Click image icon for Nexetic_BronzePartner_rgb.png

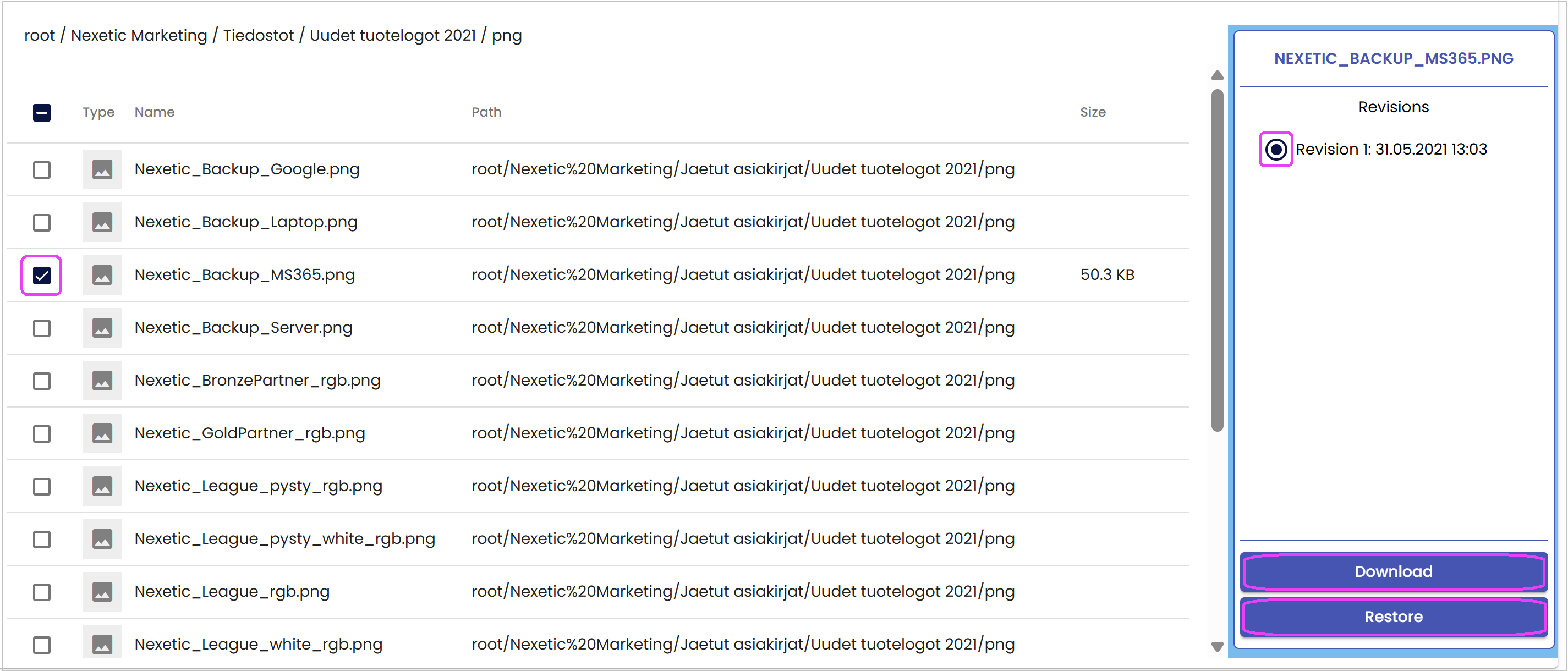(102, 381)
